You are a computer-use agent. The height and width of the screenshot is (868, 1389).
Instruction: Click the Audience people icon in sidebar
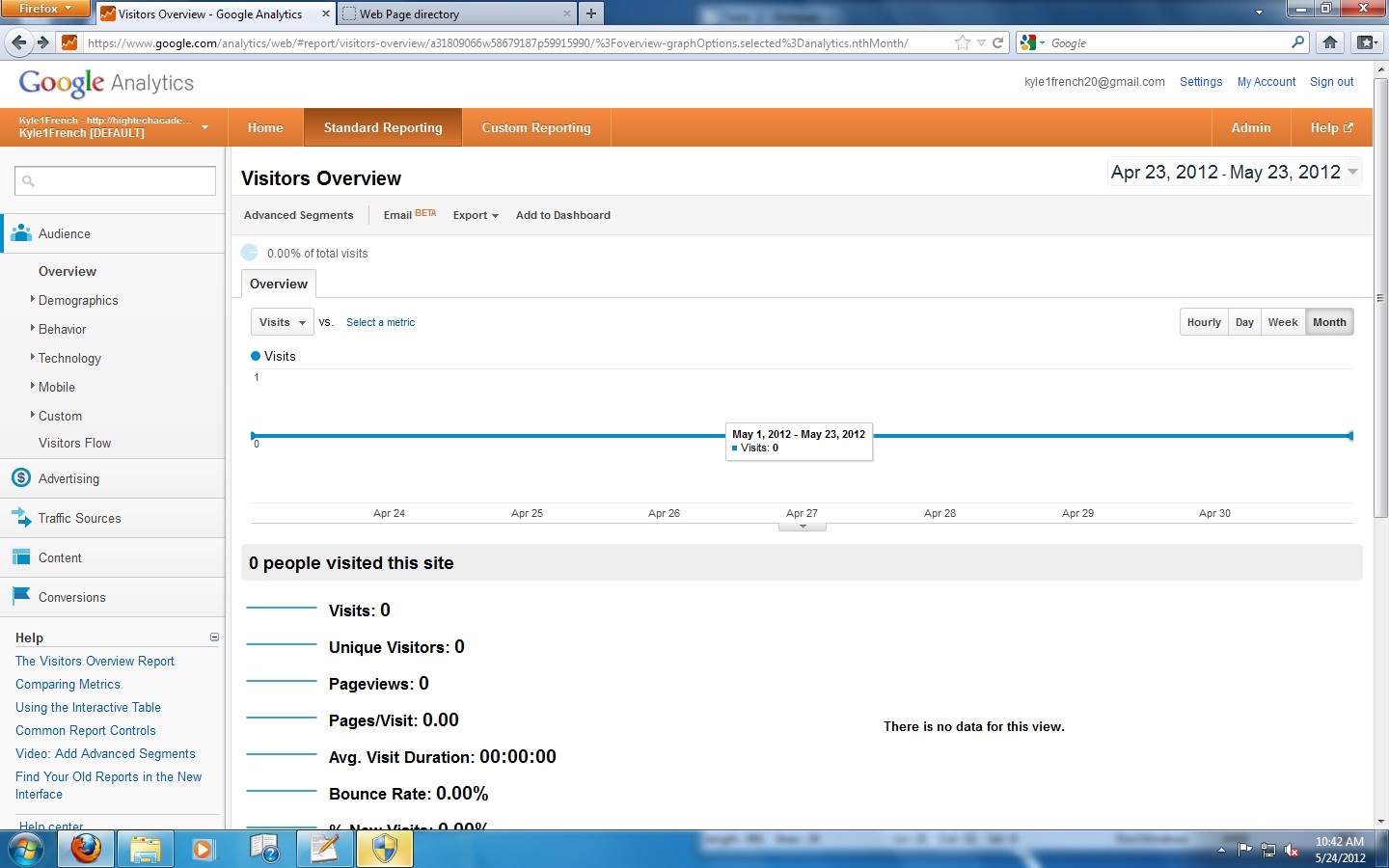[20, 233]
